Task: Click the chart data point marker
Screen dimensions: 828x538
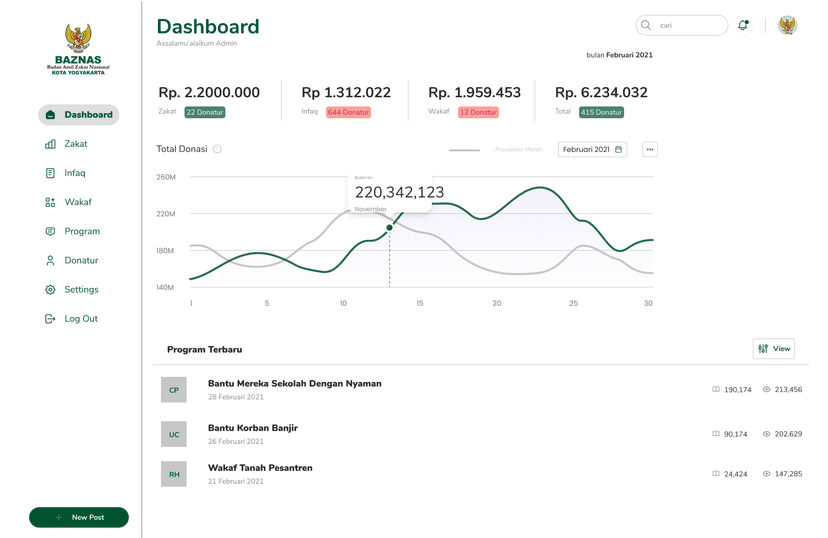Action: coord(390,228)
